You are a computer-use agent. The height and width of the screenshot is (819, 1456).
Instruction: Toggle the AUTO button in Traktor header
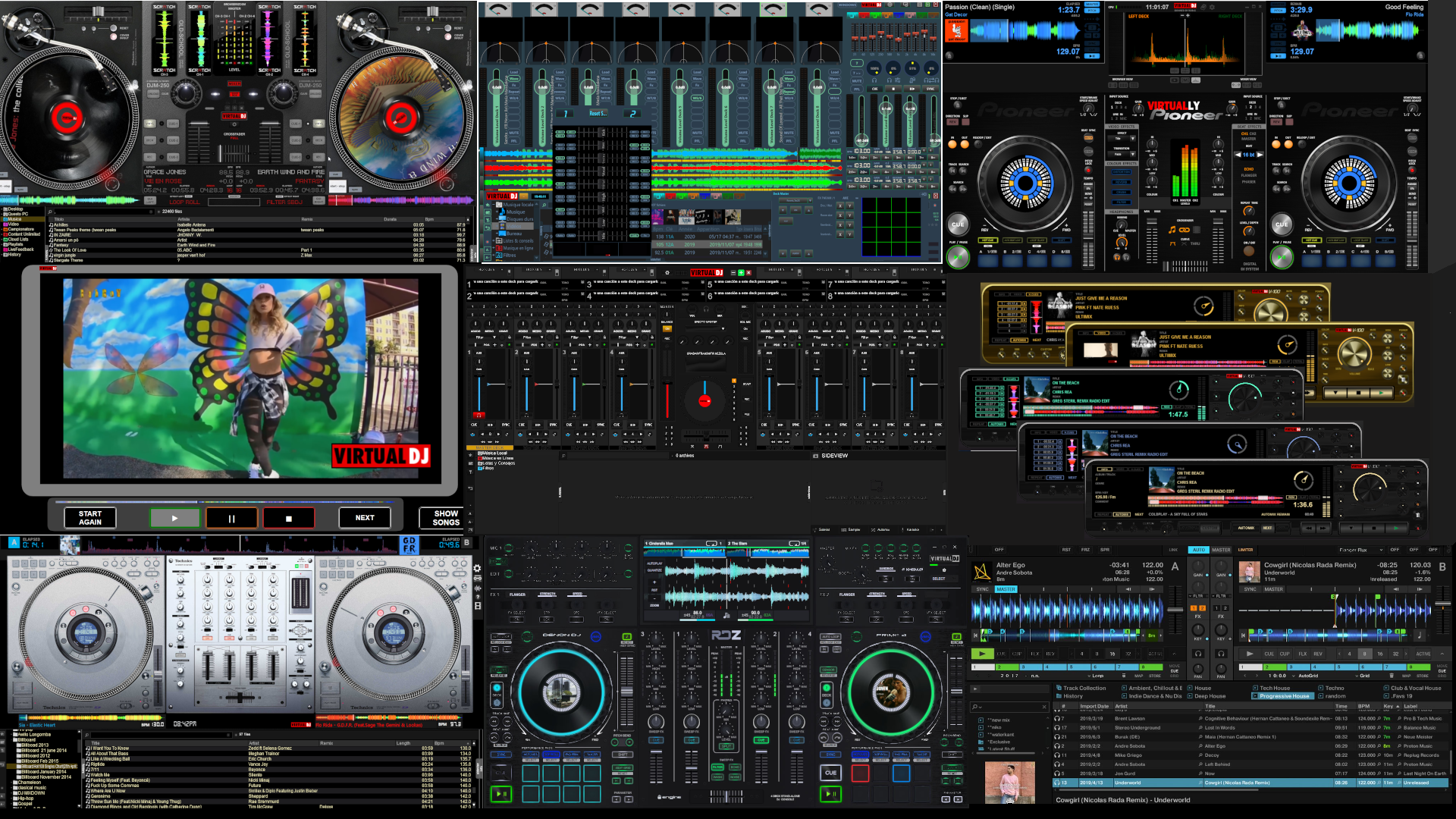[1198, 550]
